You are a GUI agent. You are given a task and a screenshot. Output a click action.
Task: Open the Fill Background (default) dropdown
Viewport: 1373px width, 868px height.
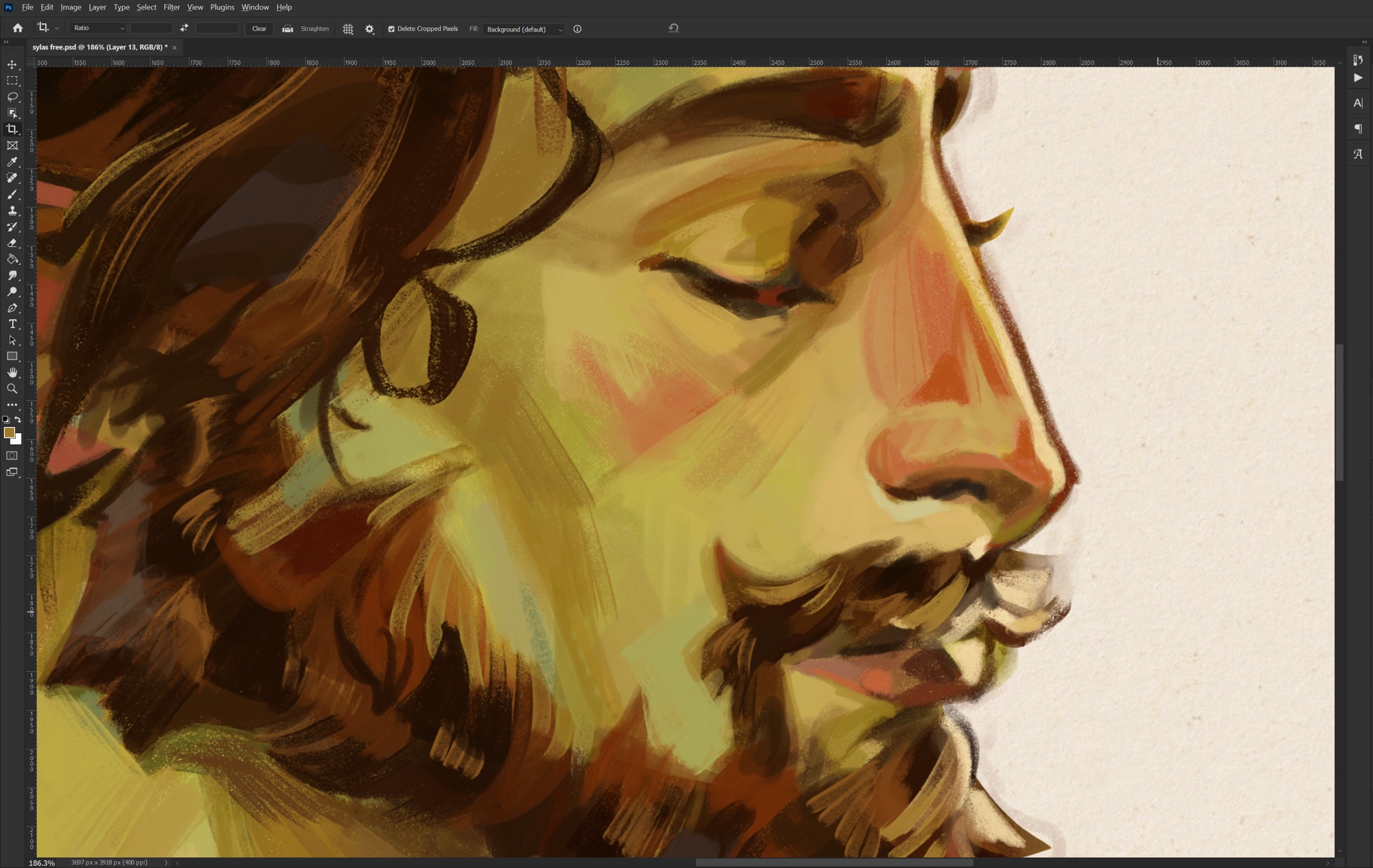524,30
